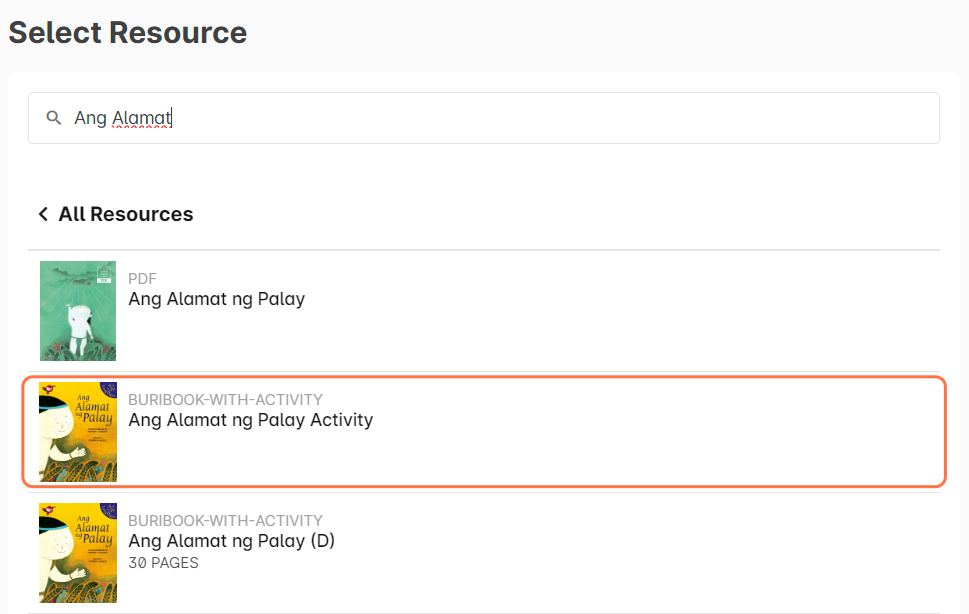Click the 30 PAGES text

[163, 563]
